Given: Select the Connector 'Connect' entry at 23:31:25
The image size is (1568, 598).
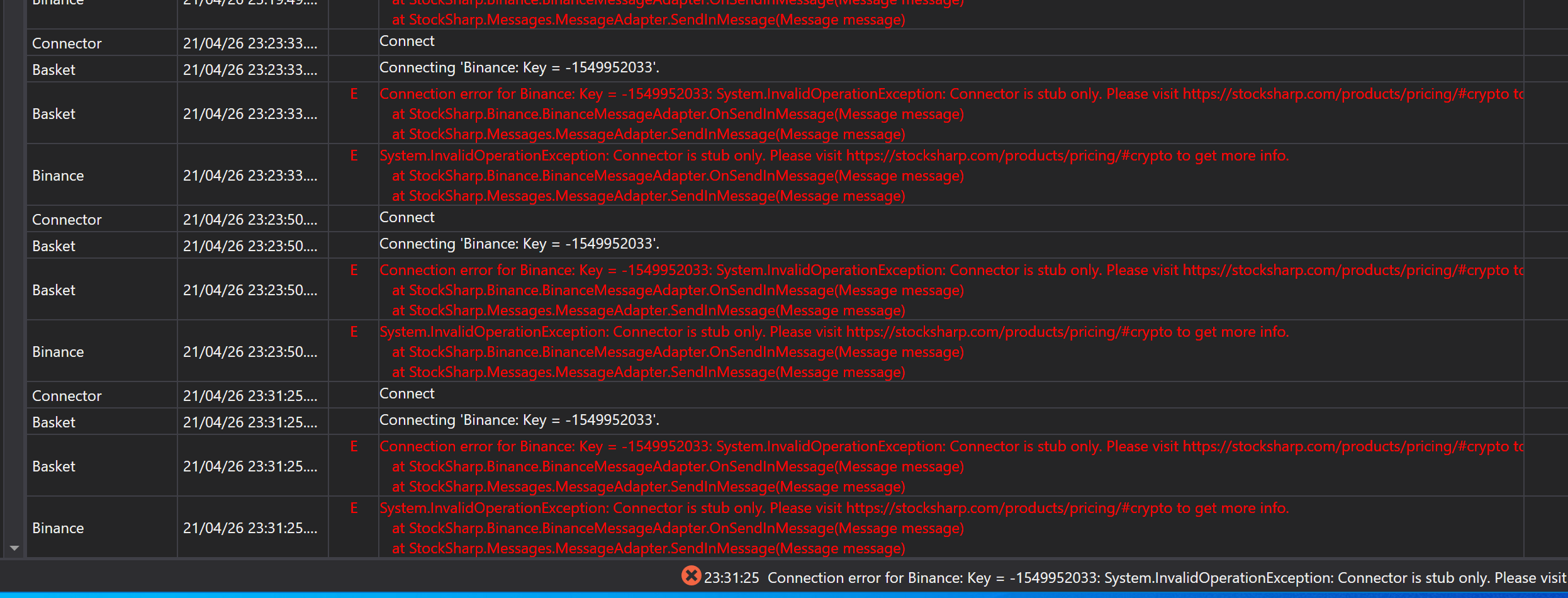Looking at the screenshot, I should coord(406,394).
